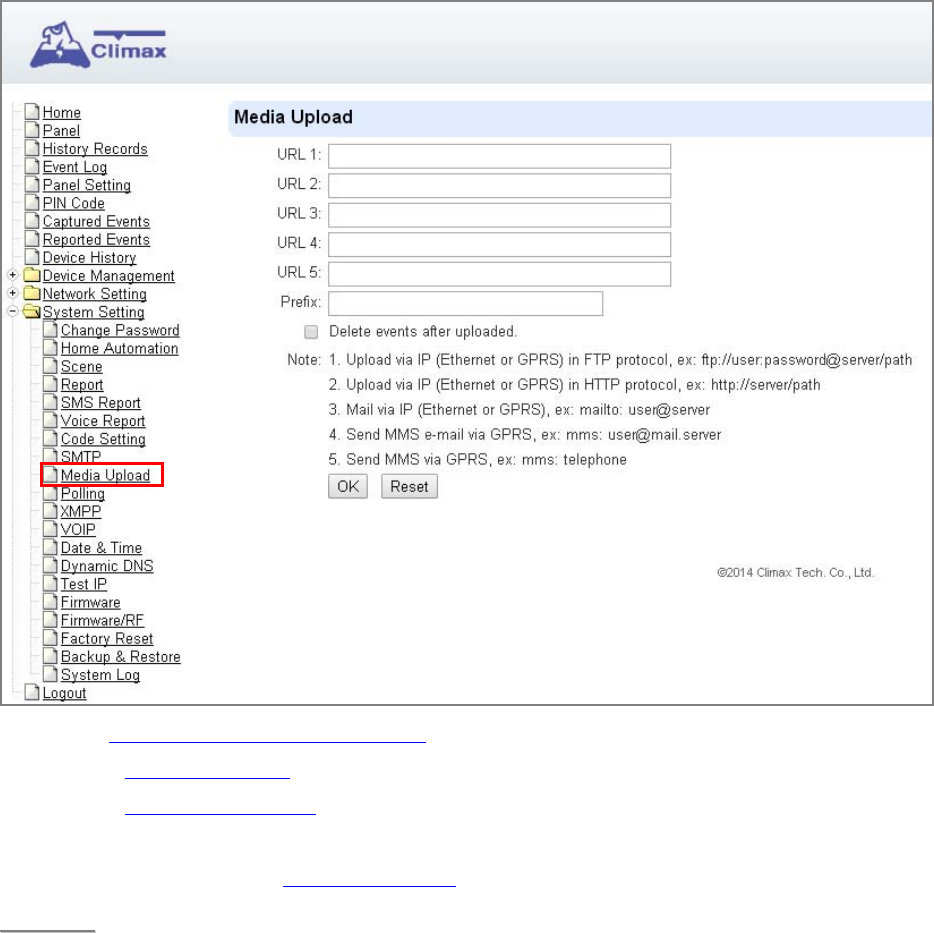This screenshot has height=933, width=934.
Task: Expand the Device Management tree node
Action: coord(13,275)
